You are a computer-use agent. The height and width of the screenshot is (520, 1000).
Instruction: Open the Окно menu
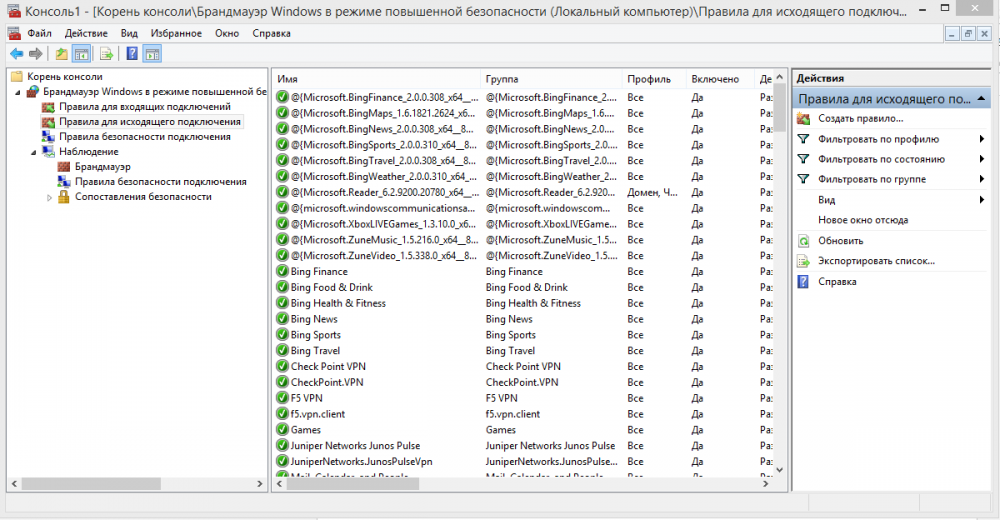tap(226, 33)
